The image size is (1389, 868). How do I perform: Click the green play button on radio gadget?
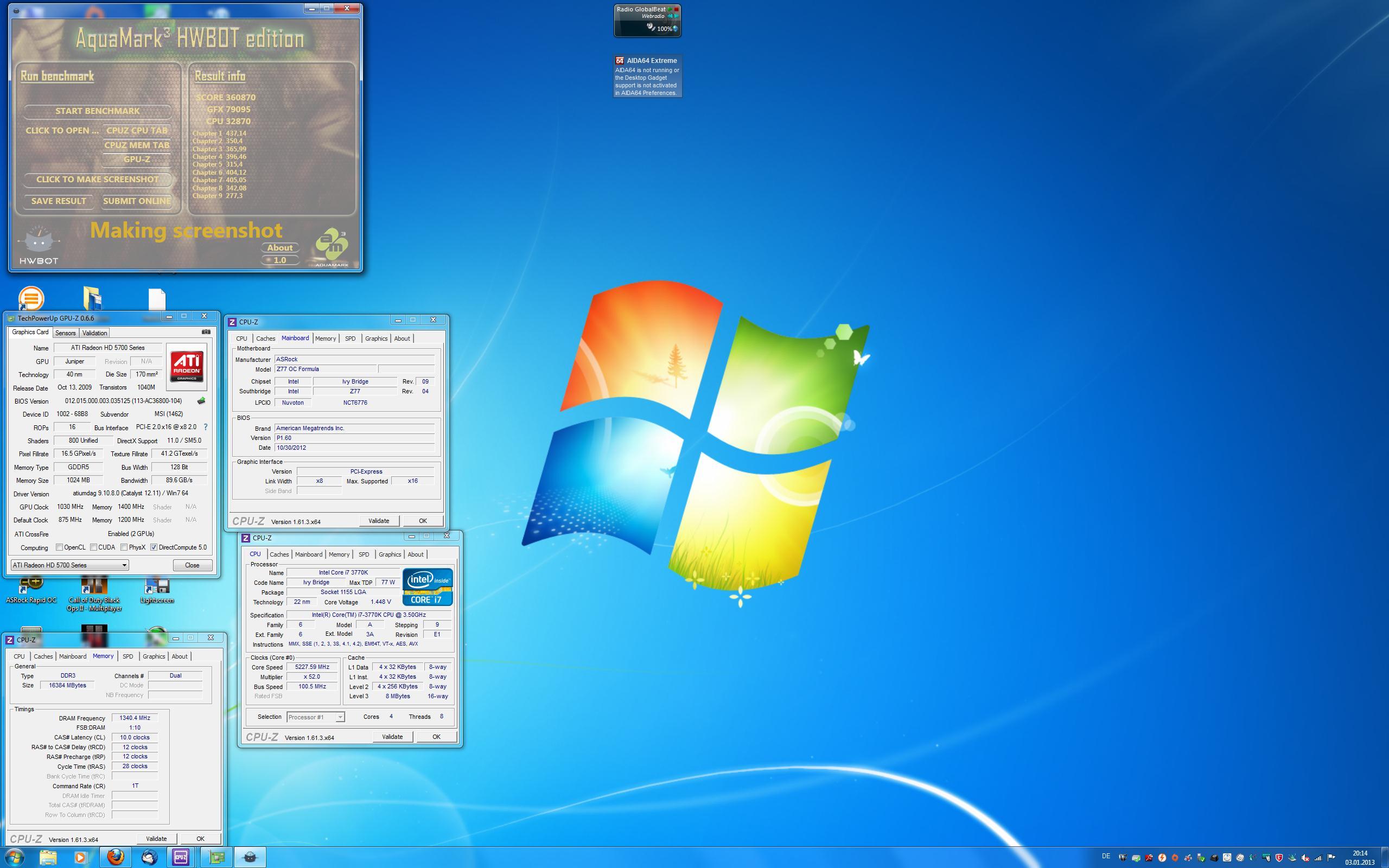[671, 10]
